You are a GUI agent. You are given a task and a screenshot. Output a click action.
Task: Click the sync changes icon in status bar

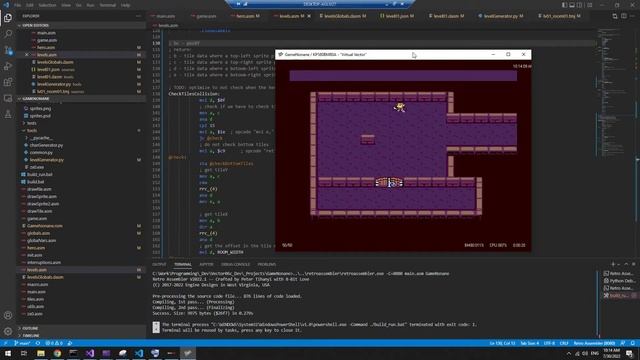point(38,343)
